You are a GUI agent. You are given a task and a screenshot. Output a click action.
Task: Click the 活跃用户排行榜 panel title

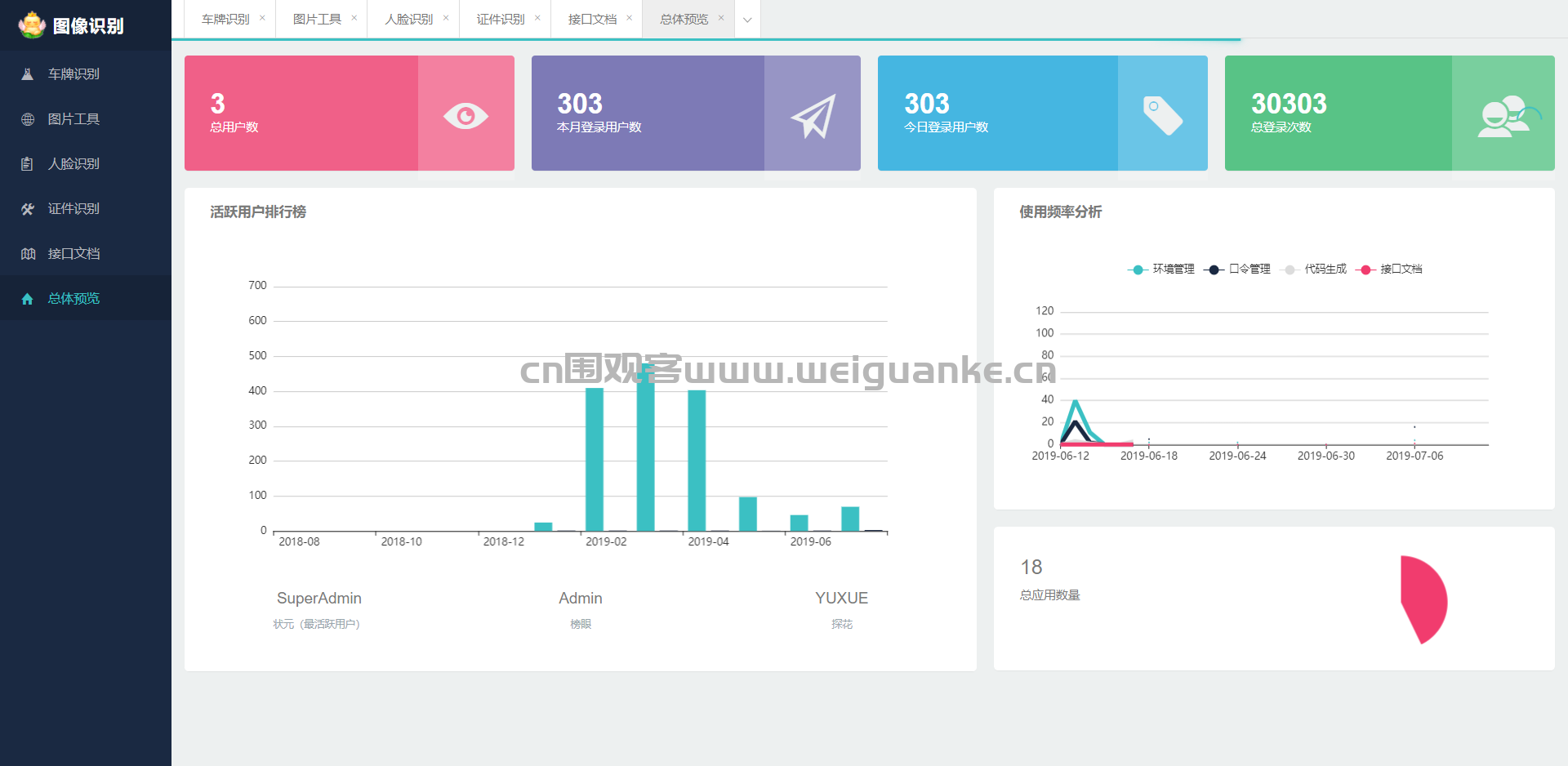[x=258, y=212]
